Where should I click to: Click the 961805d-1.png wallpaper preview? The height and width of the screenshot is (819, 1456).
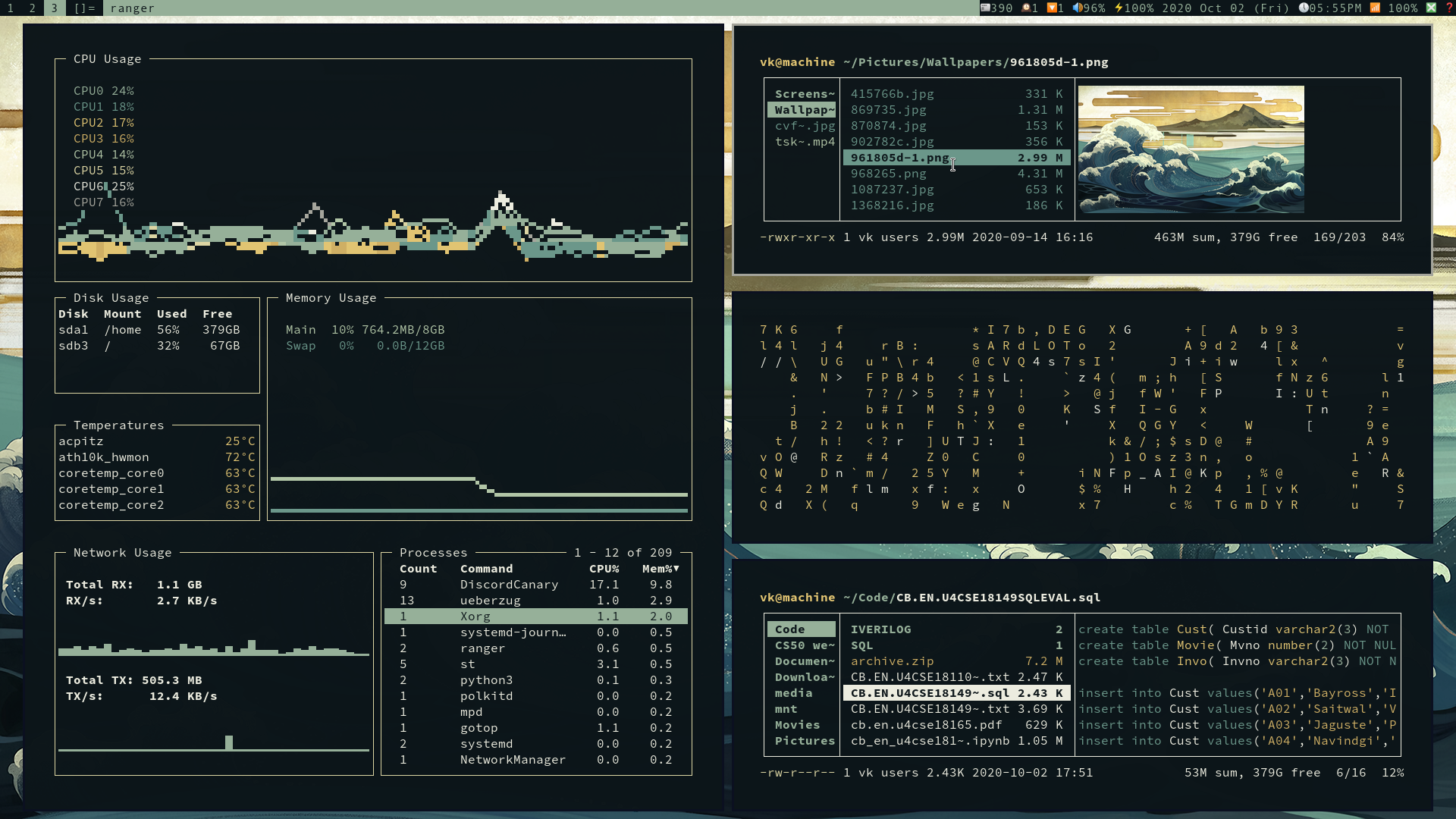point(1191,149)
